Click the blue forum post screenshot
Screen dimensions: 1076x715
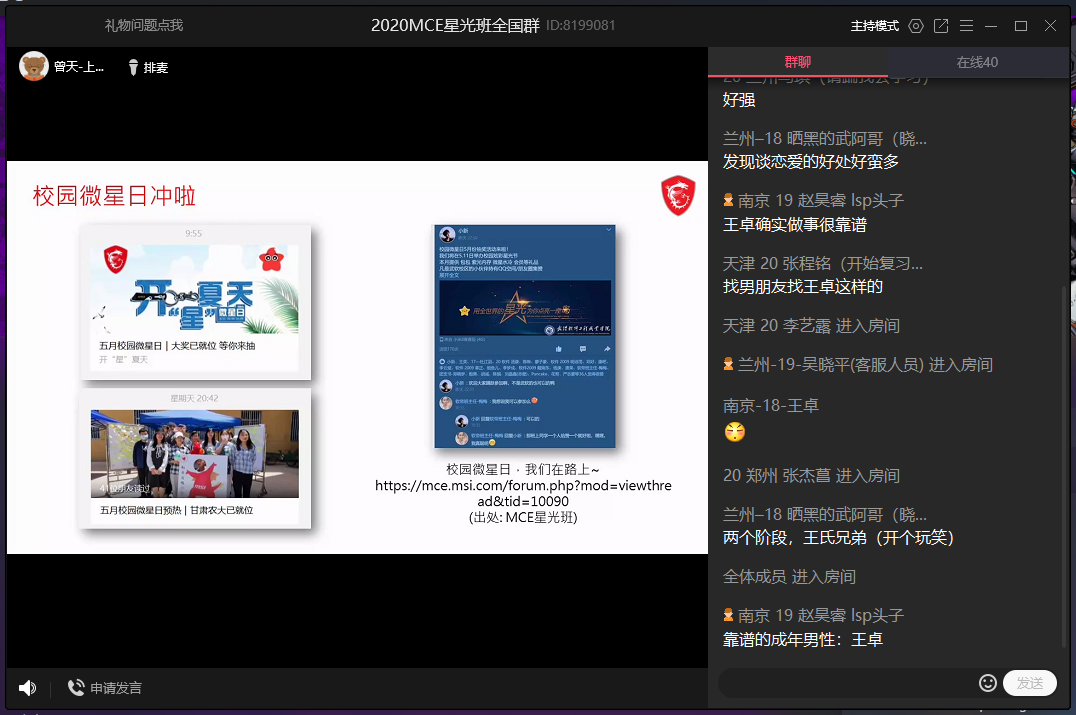[x=525, y=336]
